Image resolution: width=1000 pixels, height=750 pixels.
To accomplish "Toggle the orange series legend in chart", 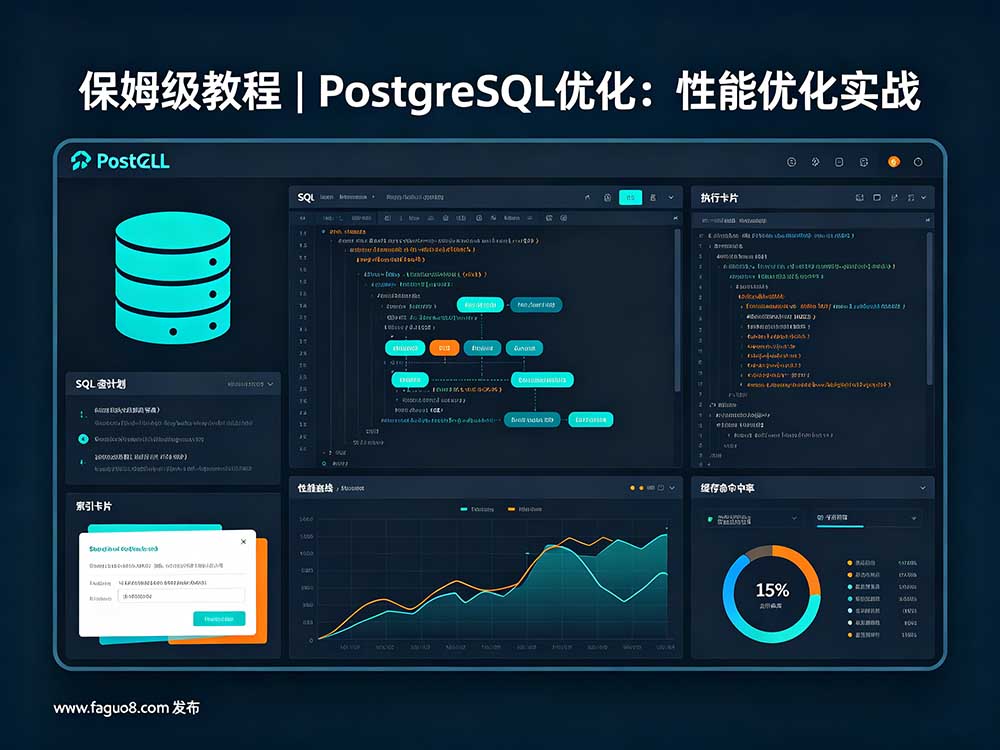I will click(524, 509).
